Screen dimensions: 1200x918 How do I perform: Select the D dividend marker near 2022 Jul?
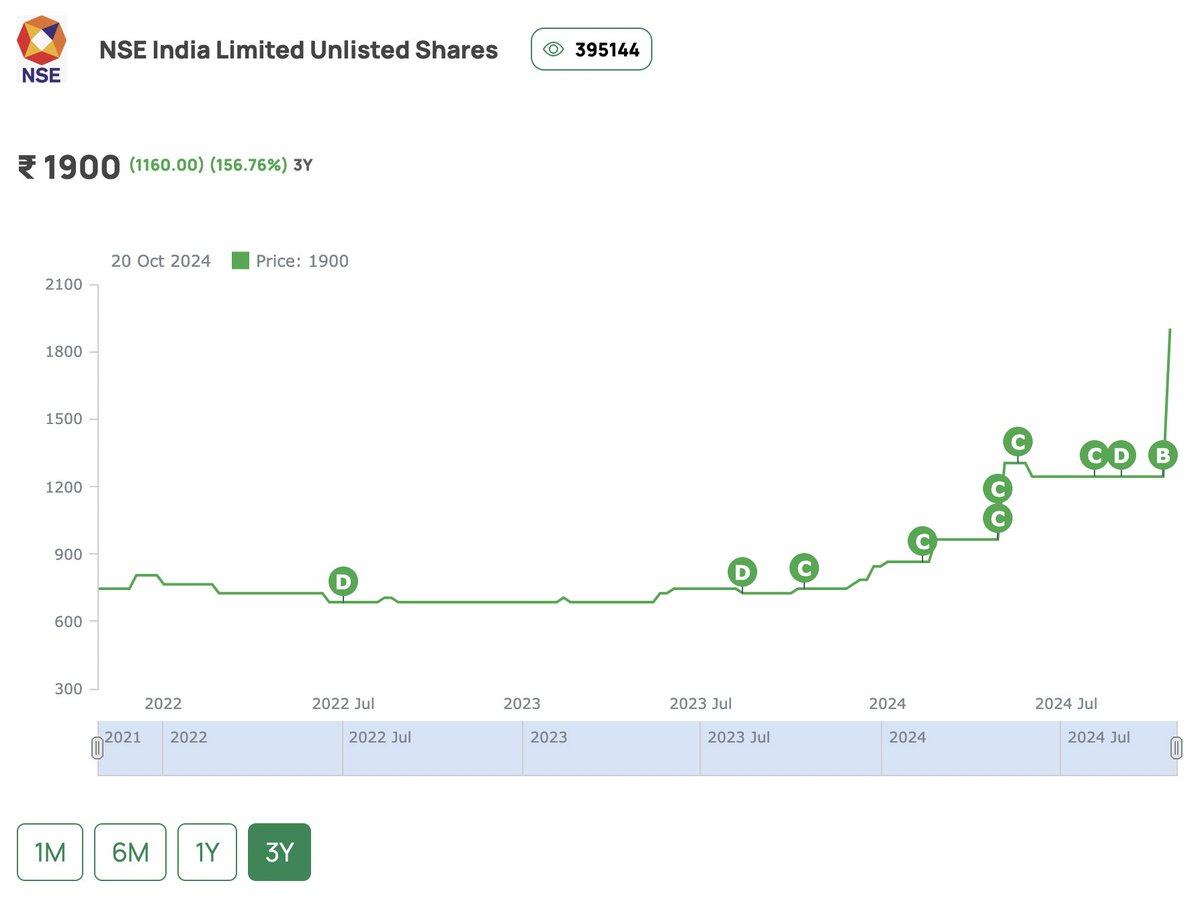(x=343, y=581)
